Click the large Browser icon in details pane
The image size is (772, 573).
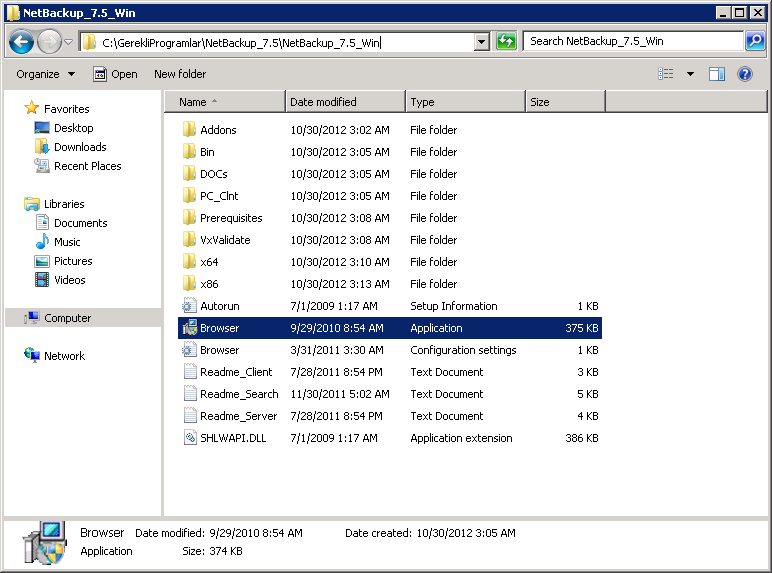pos(44,543)
